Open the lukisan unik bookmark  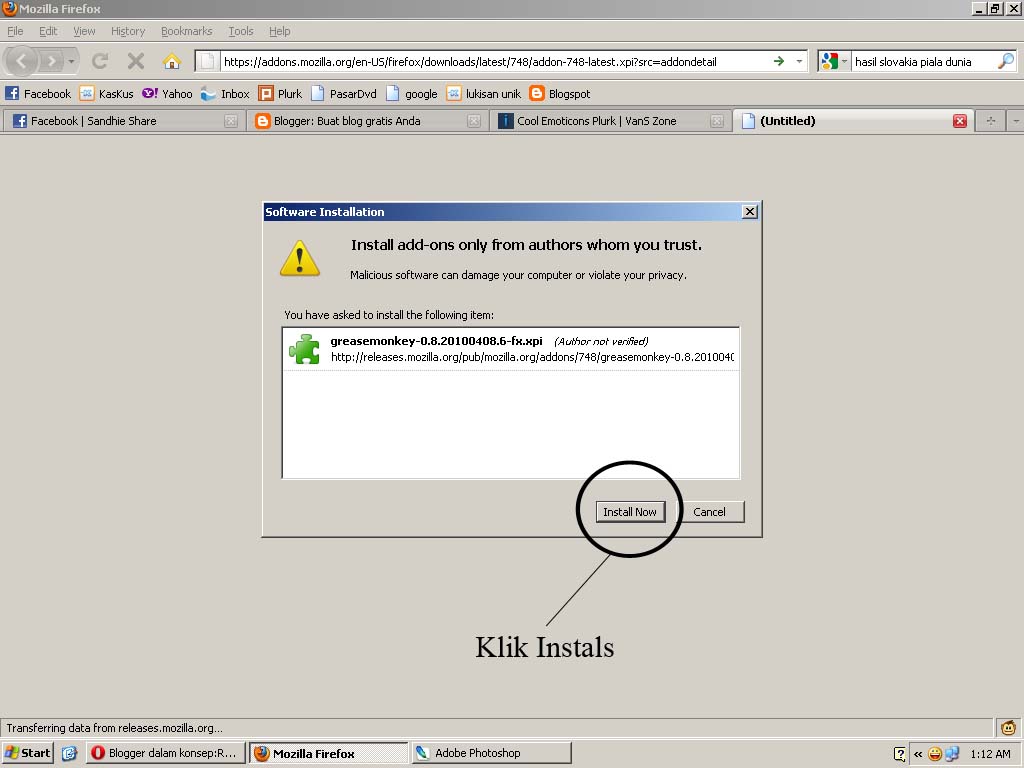(484, 93)
